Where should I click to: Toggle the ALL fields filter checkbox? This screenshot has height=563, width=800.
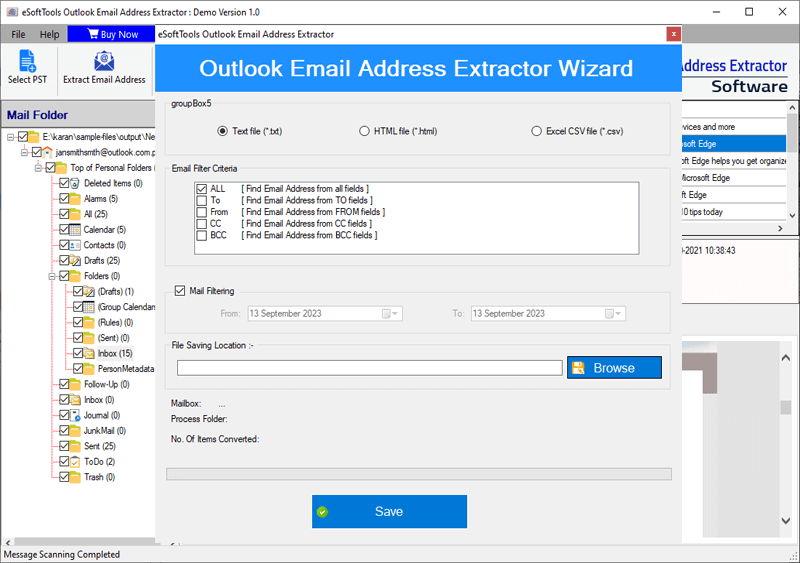[202, 189]
